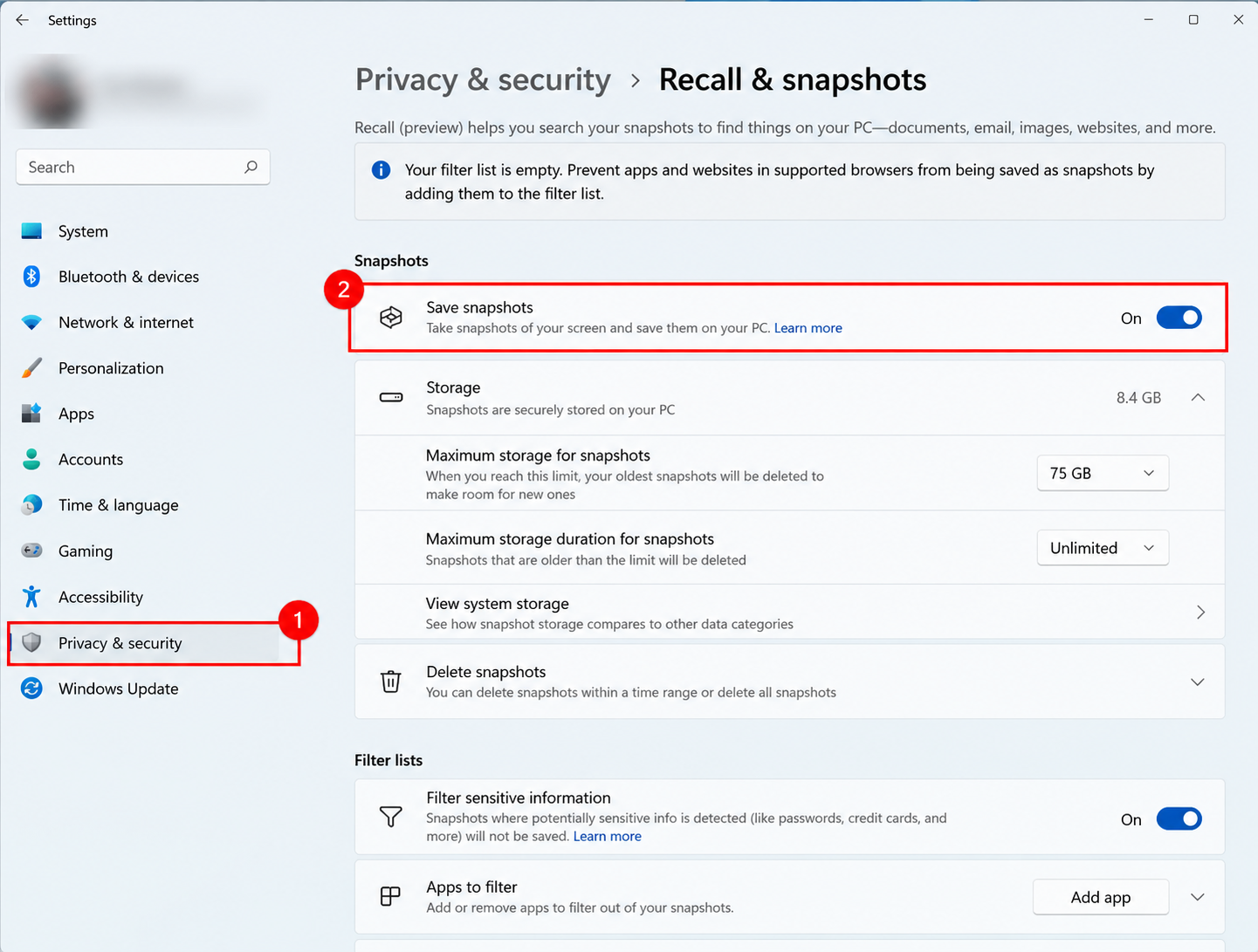This screenshot has height=952, width=1258.
Task: Click the Apps to filter grid icon
Action: click(x=391, y=896)
